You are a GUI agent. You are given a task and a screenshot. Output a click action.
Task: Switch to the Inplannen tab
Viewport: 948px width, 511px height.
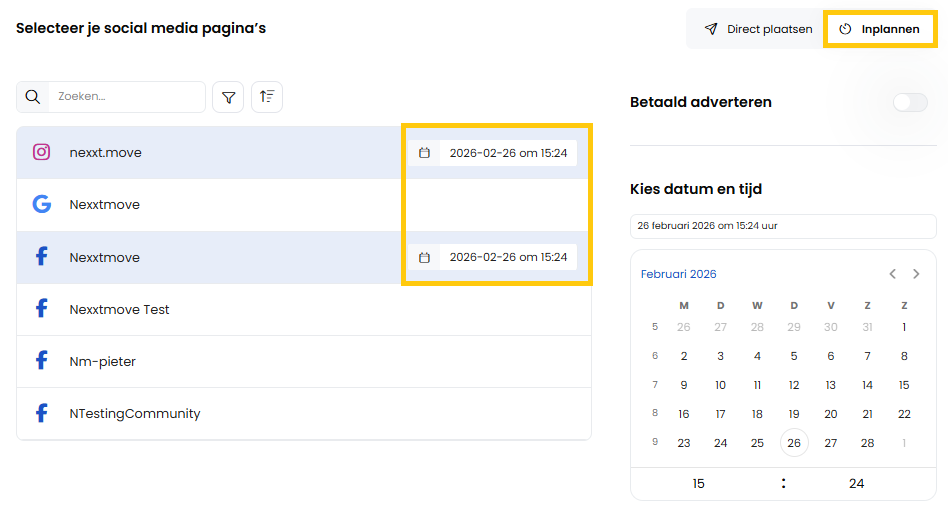click(880, 29)
